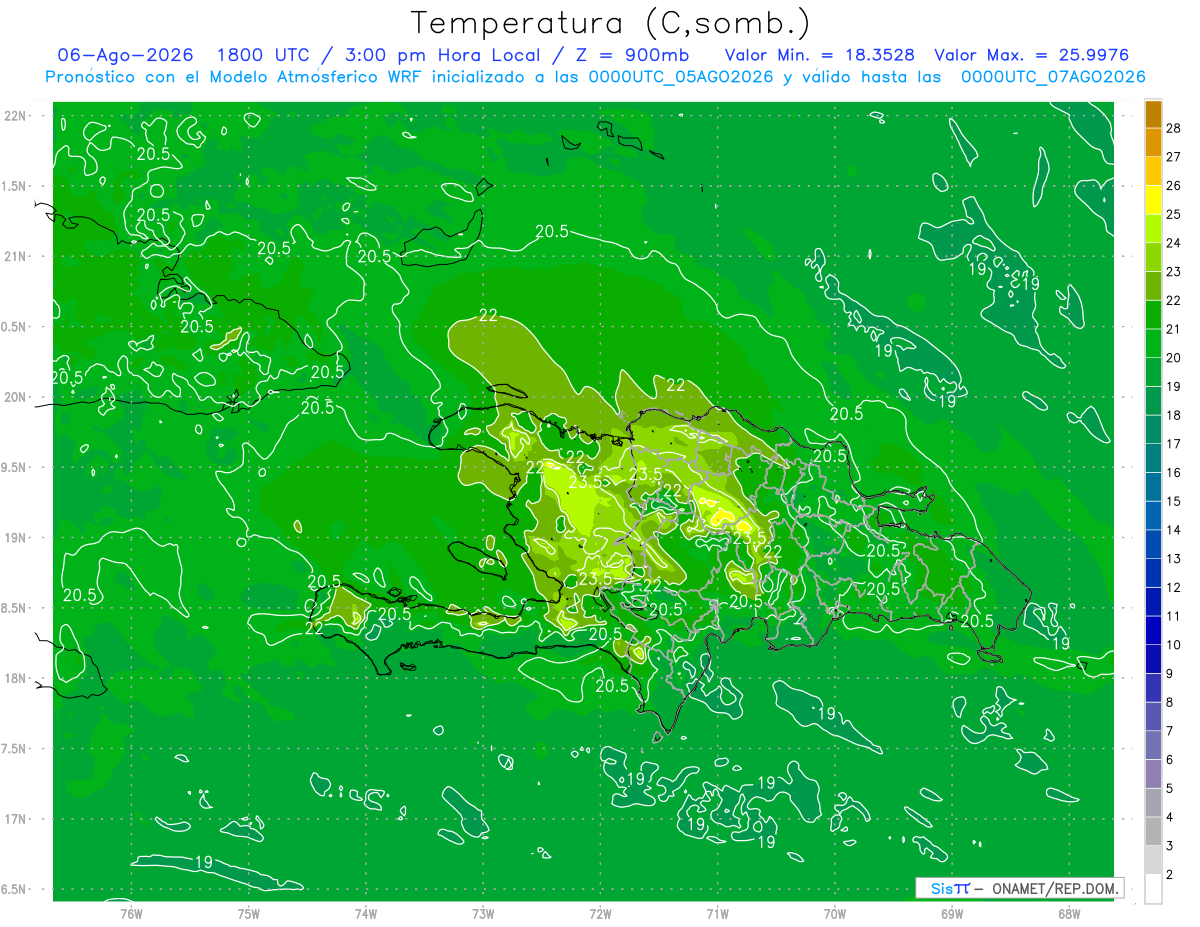This screenshot has height=927, width=1200.
Task: Click the '27' label on the color scale
Action: coord(1173,157)
